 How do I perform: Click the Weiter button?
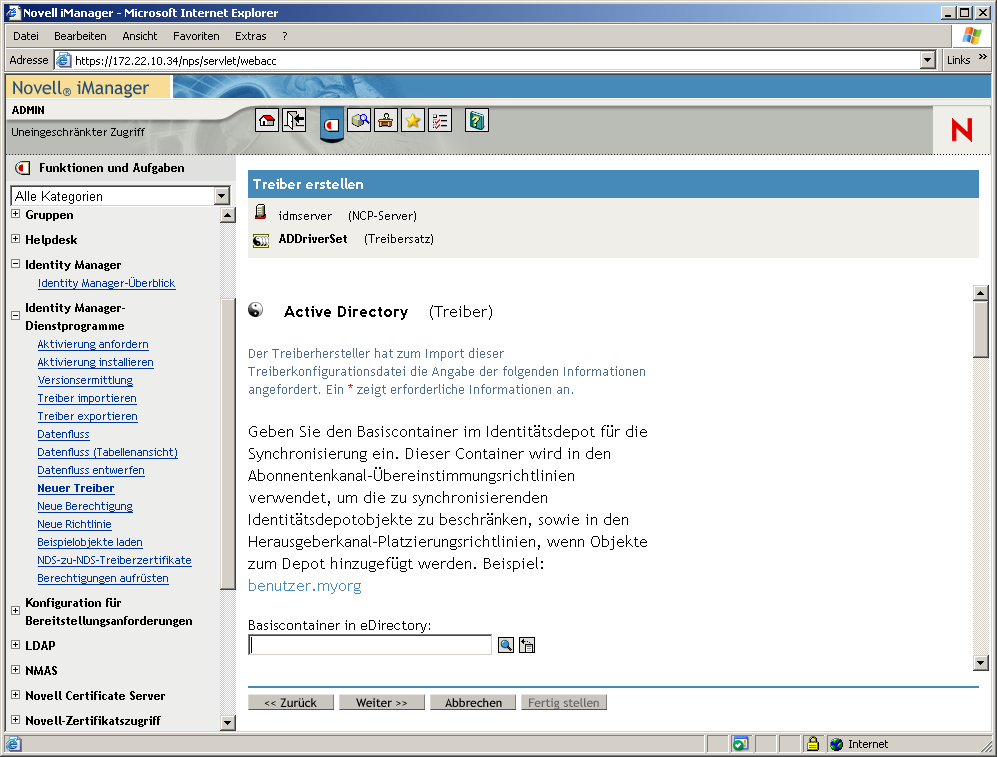(381, 702)
